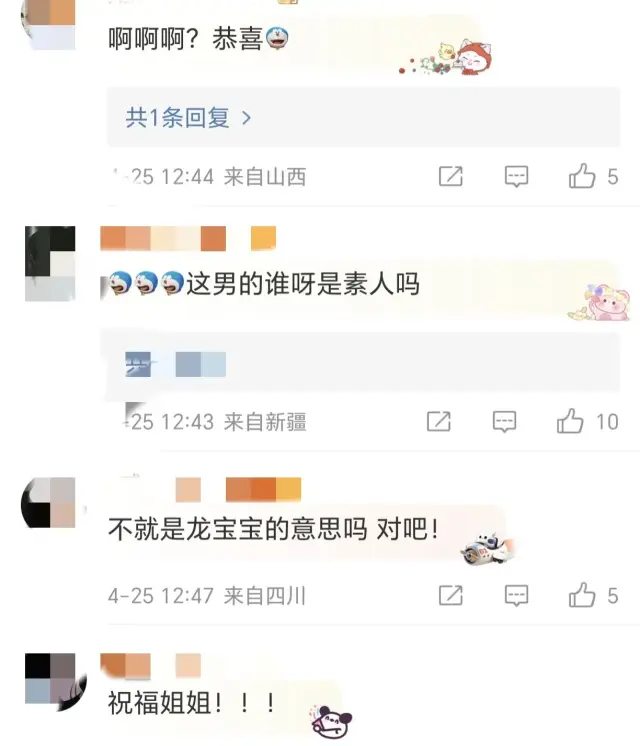Reply to the 山西 comment via chat icon
The image size is (640, 746).
[x=516, y=177]
